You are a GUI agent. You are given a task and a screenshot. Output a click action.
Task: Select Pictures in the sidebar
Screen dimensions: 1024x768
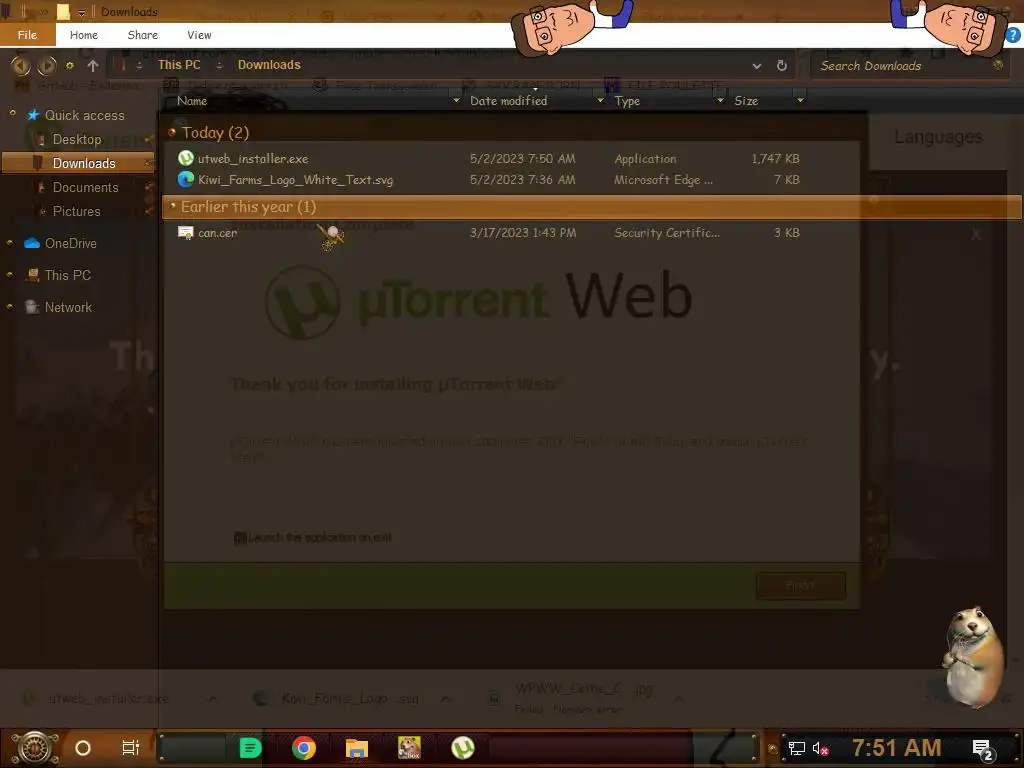(76, 212)
